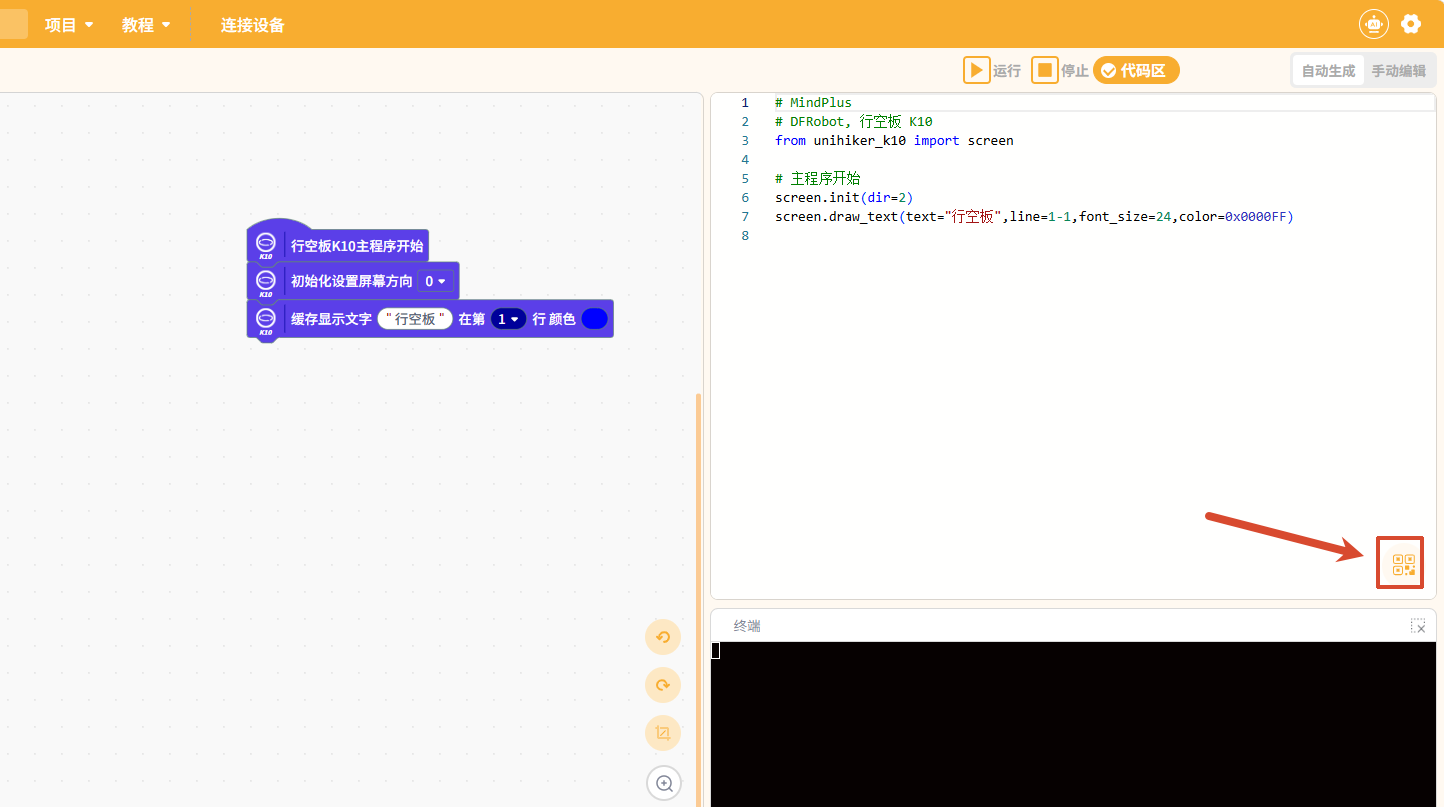Click the undo icon in workspace
This screenshot has height=807, width=1444.
(663, 637)
